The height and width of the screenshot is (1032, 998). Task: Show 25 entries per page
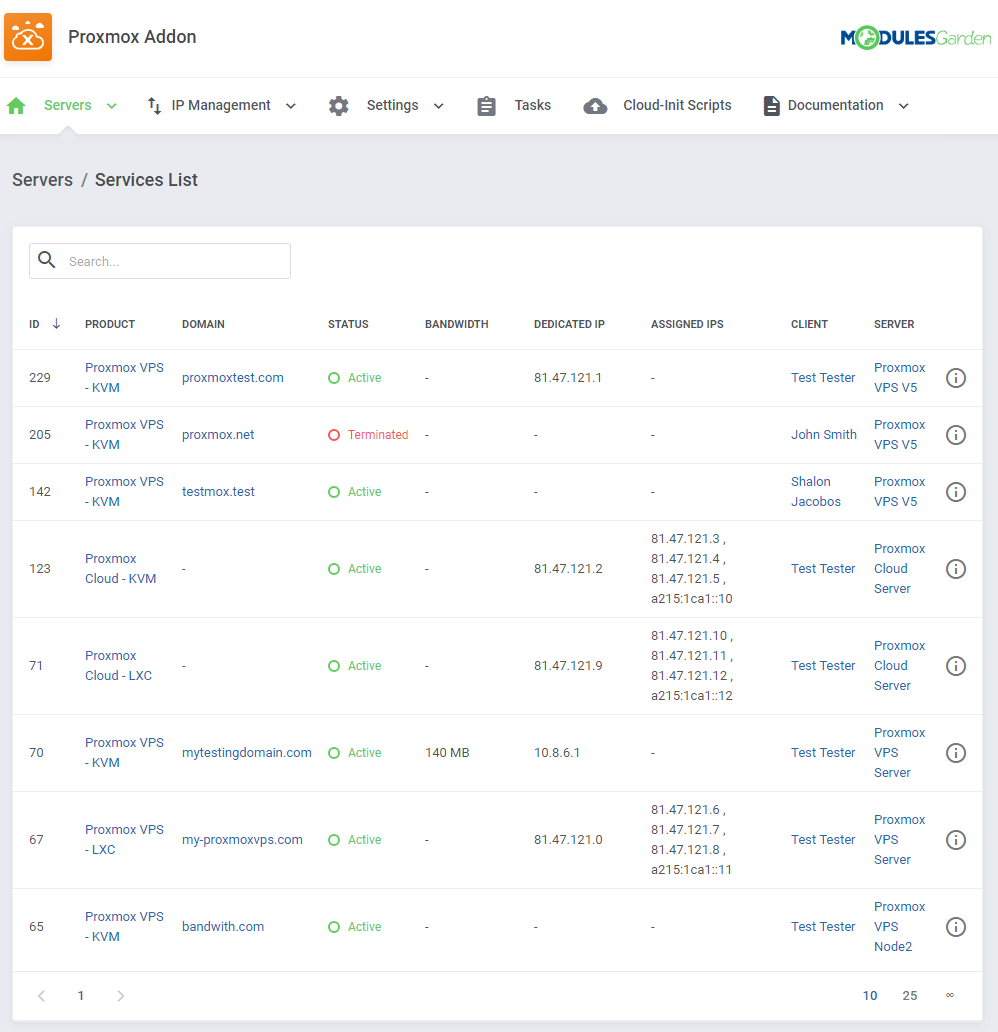(x=910, y=996)
